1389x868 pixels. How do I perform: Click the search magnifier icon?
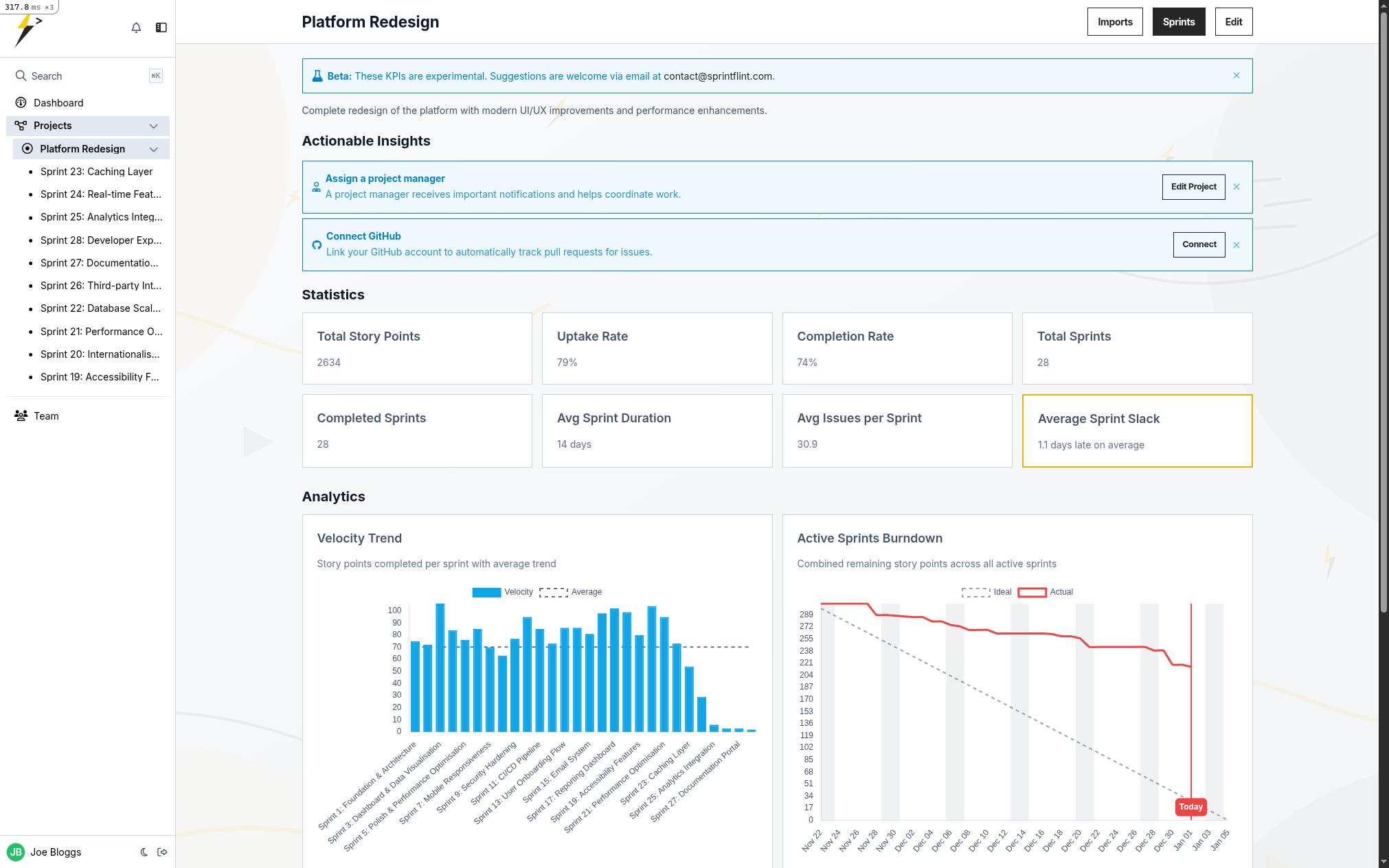pos(21,76)
